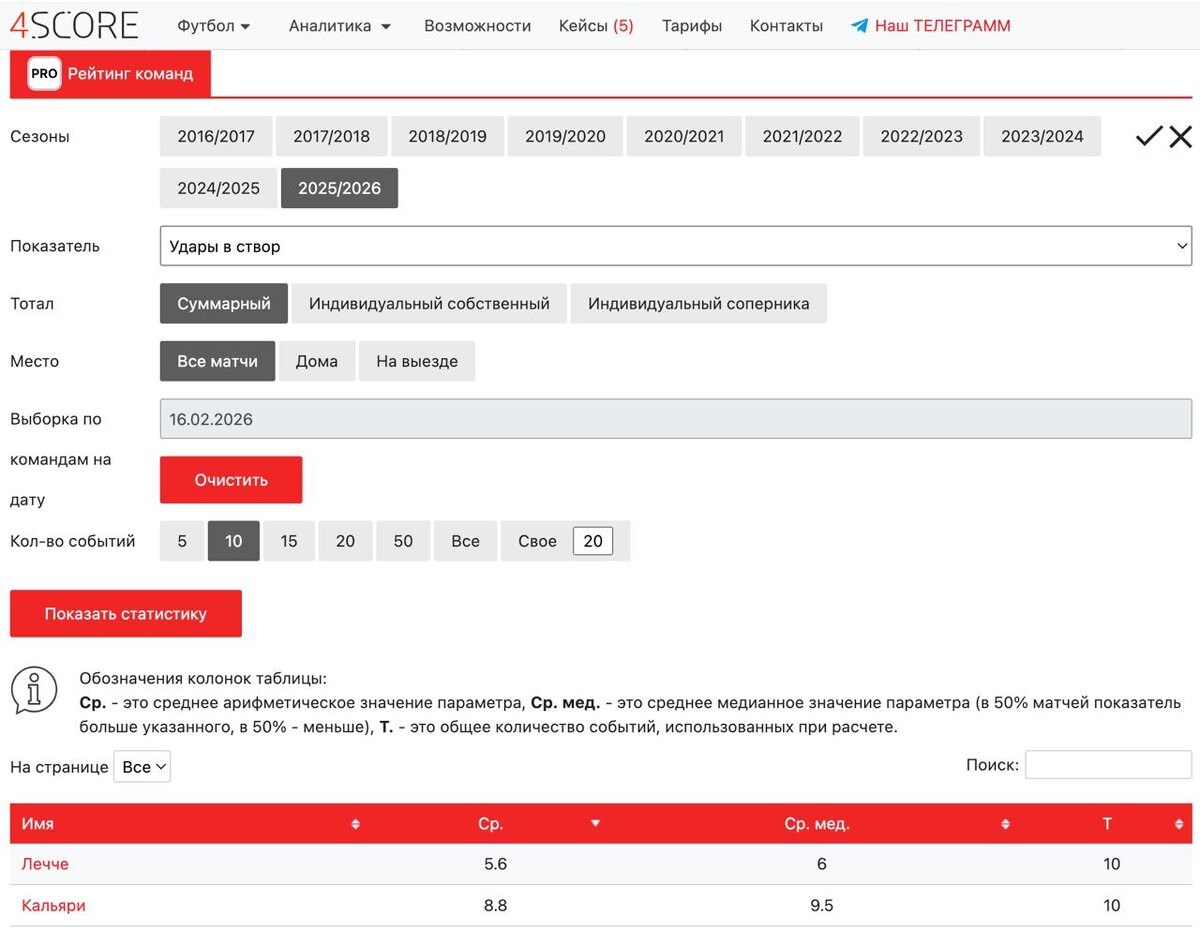Toggle season 2021/2022
The image size is (1200, 932).
point(802,136)
